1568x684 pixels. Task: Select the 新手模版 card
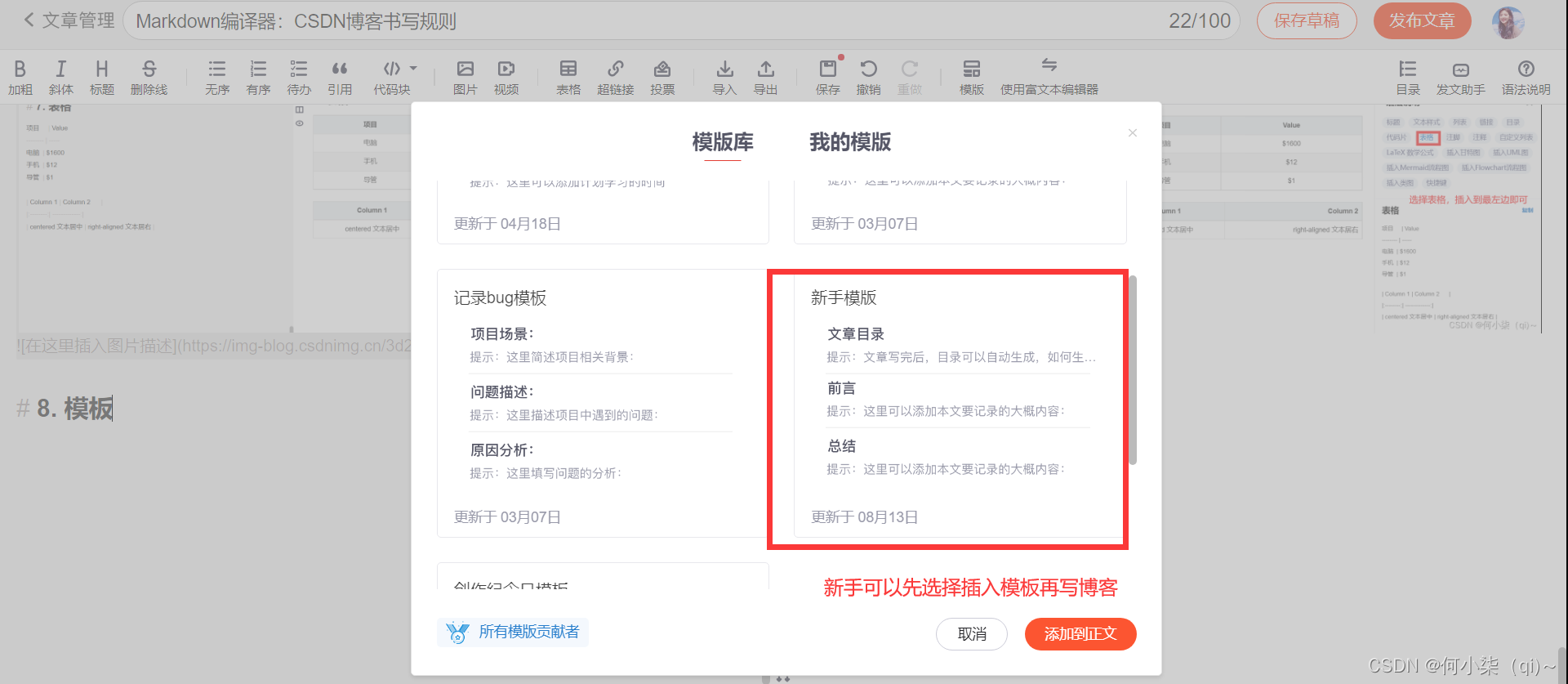(960, 403)
